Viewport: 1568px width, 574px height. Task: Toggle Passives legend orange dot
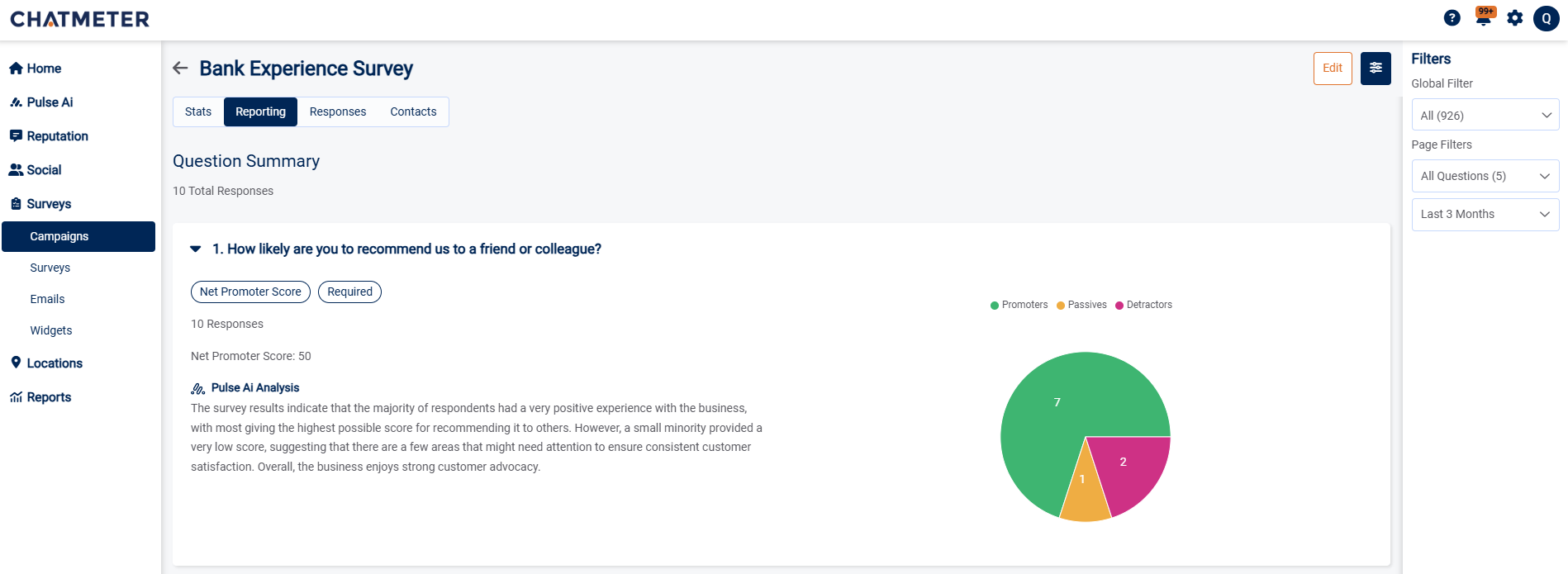1061,306
